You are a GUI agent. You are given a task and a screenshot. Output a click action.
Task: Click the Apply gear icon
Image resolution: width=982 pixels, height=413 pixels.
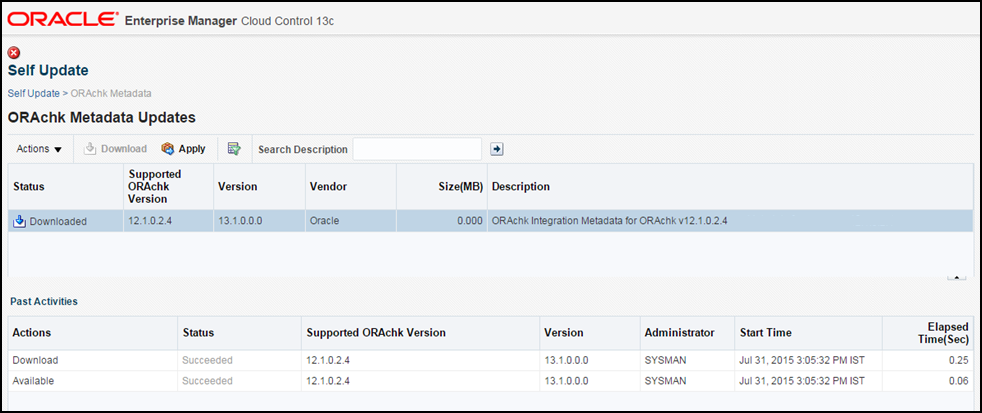click(x=167, y=149)
